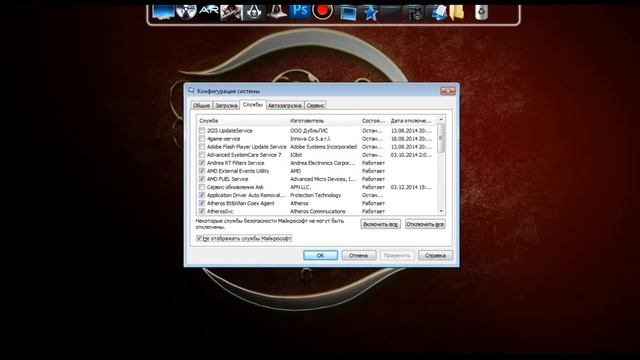Select the Службы tab
Image resolution: width=640 pixels, height=360 pixels.
coord(253,105)
